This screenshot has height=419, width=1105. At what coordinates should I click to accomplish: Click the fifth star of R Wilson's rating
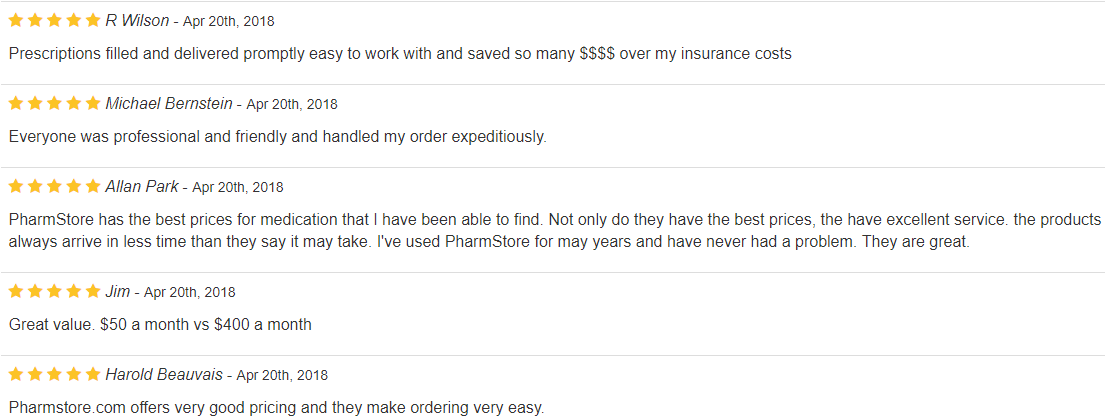pos(92,20)
